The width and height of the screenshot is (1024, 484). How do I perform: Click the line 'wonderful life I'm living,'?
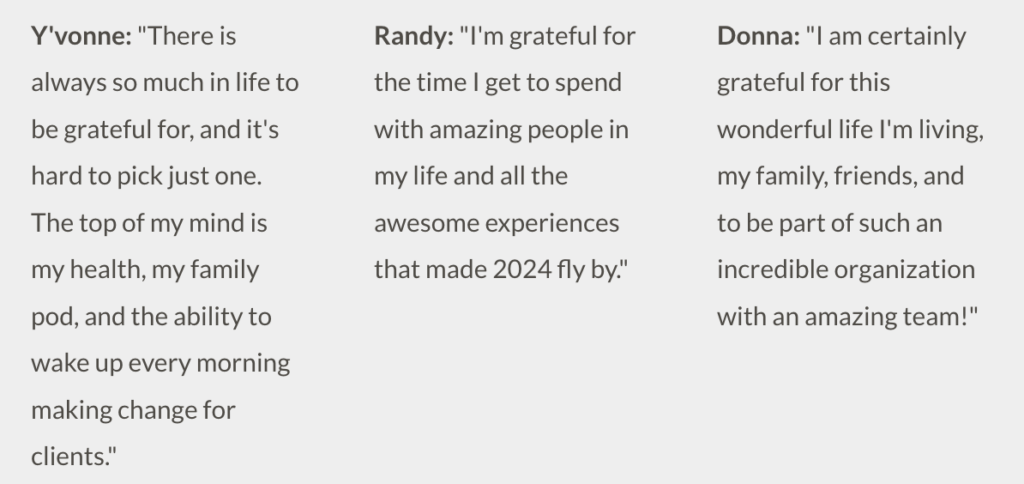click(850, 129)
